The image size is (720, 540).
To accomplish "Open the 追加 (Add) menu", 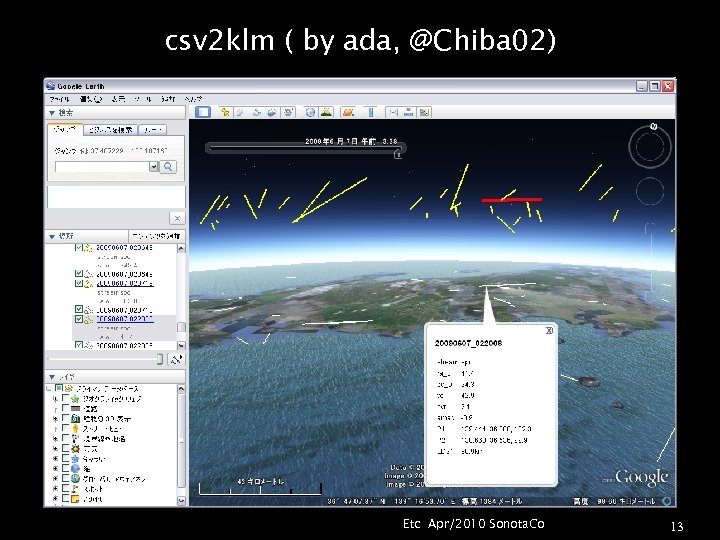I will tap(168, 99).
